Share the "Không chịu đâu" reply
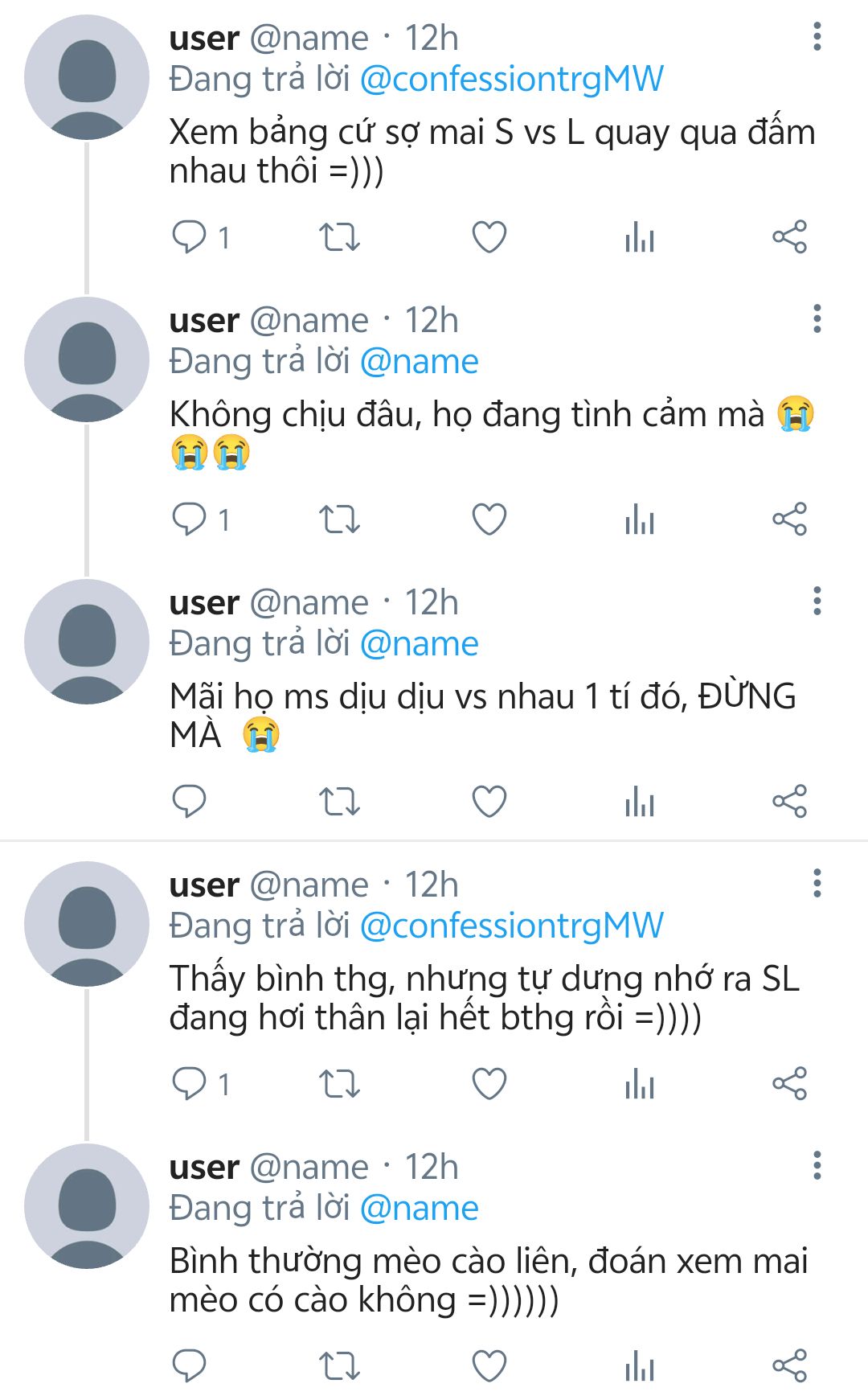 pyautogui.click(x=789, y=519)
